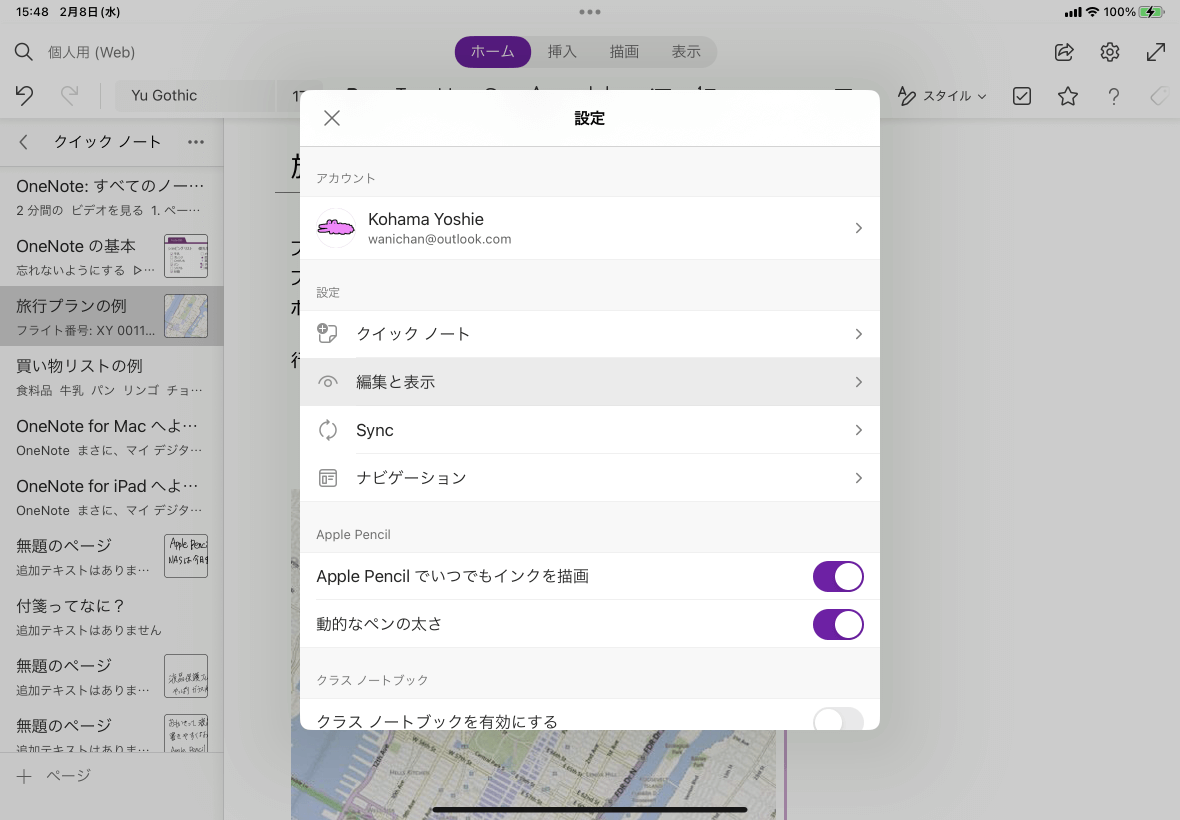
Task: Expand the Sync row chevron
Action: tap(859, 430)
